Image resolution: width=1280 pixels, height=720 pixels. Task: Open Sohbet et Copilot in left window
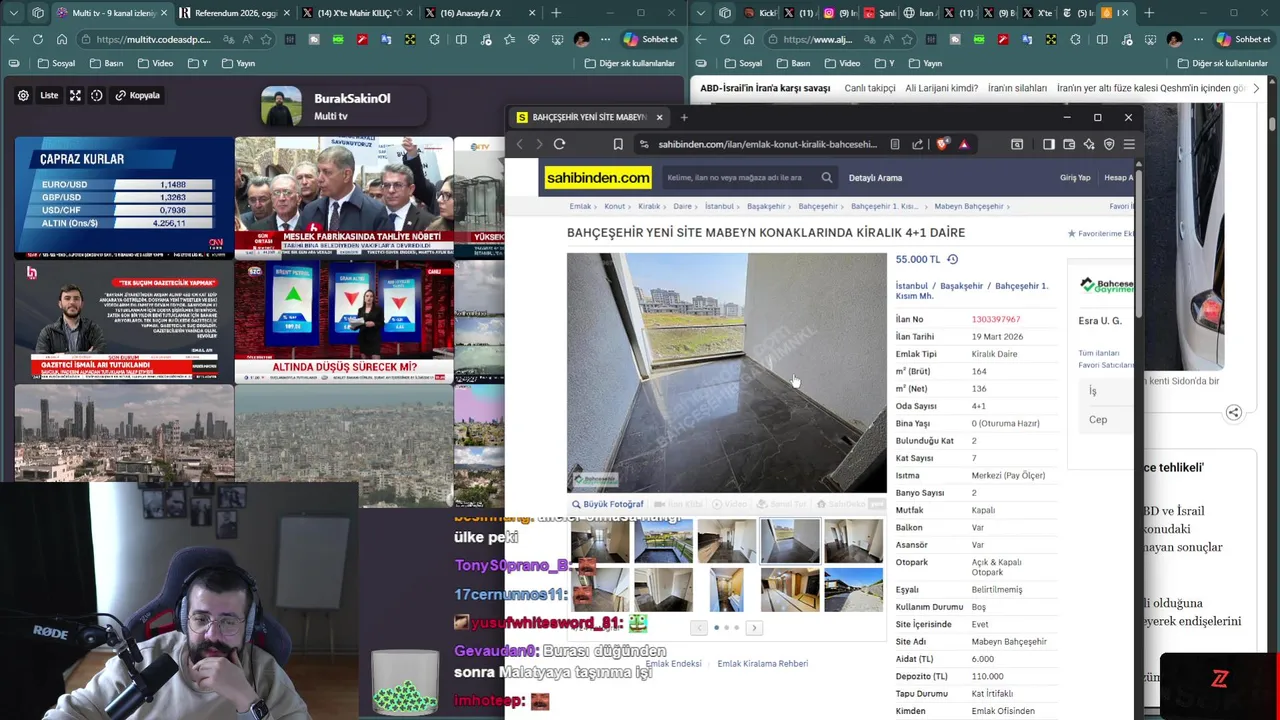pos(650,39)
